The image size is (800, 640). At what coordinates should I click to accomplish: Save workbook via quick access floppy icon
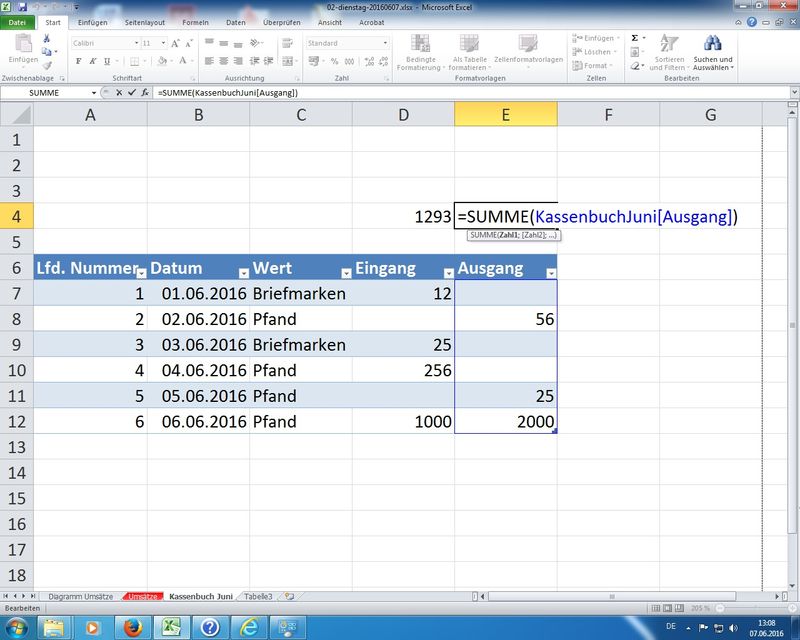23,8
